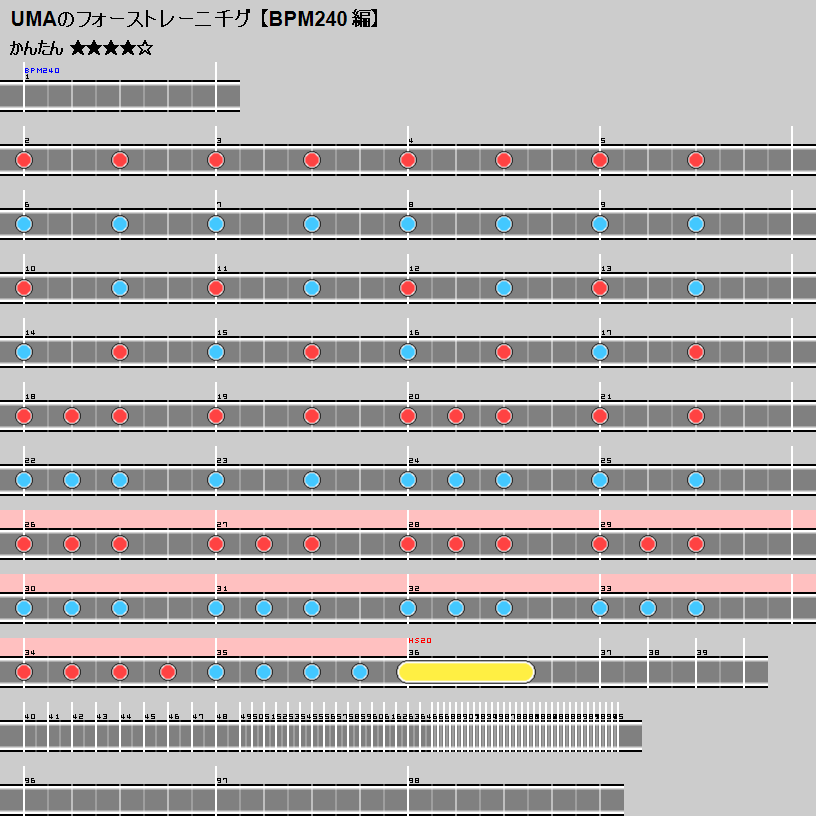The width and height of the screenshot is (816, 816).
Task: Click the yellow drumroll bar in measure 36
Action: (466, 672)
